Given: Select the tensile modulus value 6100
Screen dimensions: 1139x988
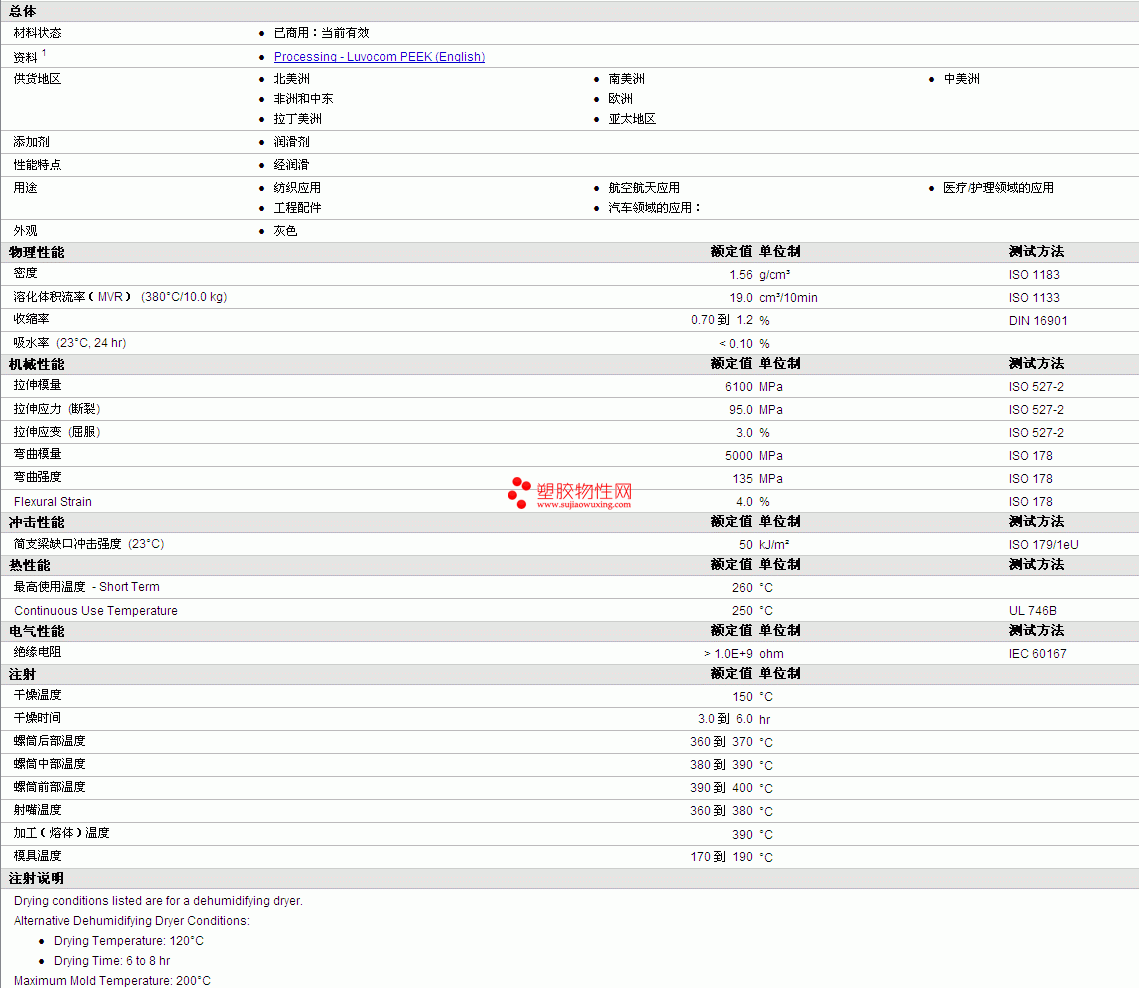Looking at the screenshot, I should (739, 386).
